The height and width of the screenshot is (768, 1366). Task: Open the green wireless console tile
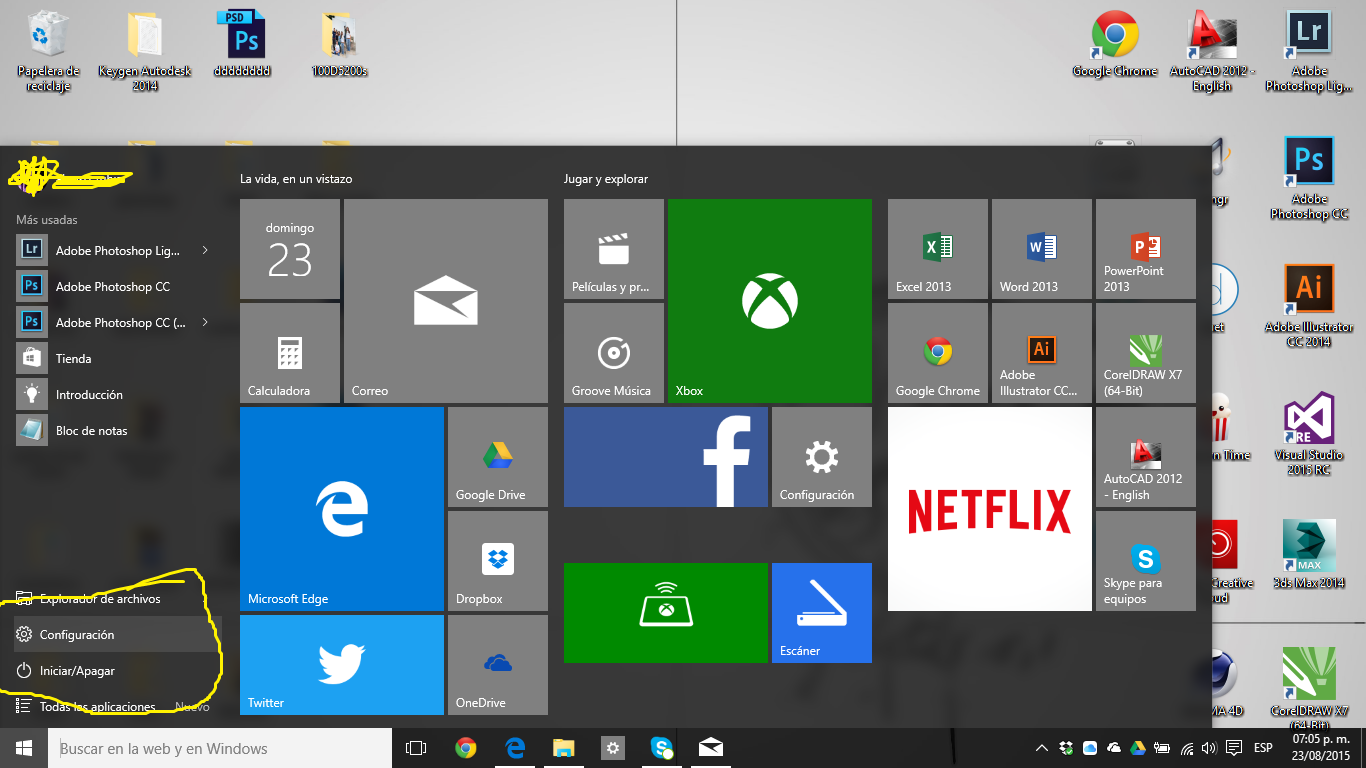point(666,613)
